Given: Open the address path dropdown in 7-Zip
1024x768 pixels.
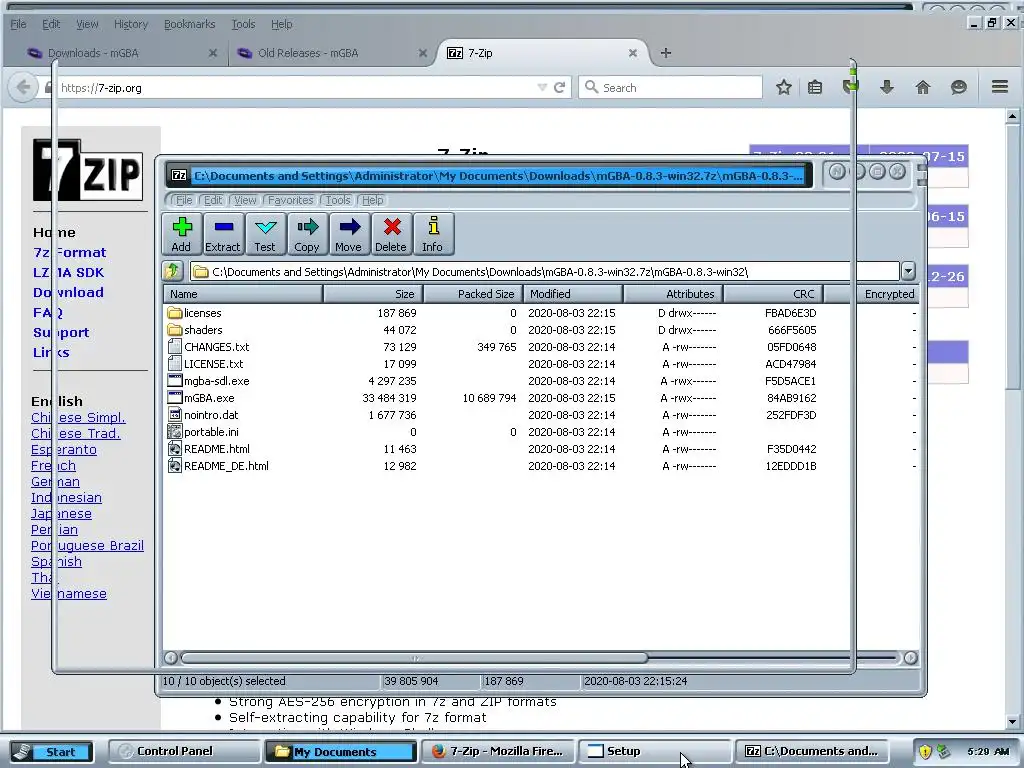Looking at the screenshot, I should pyautogui.click(x=908, y=271).
